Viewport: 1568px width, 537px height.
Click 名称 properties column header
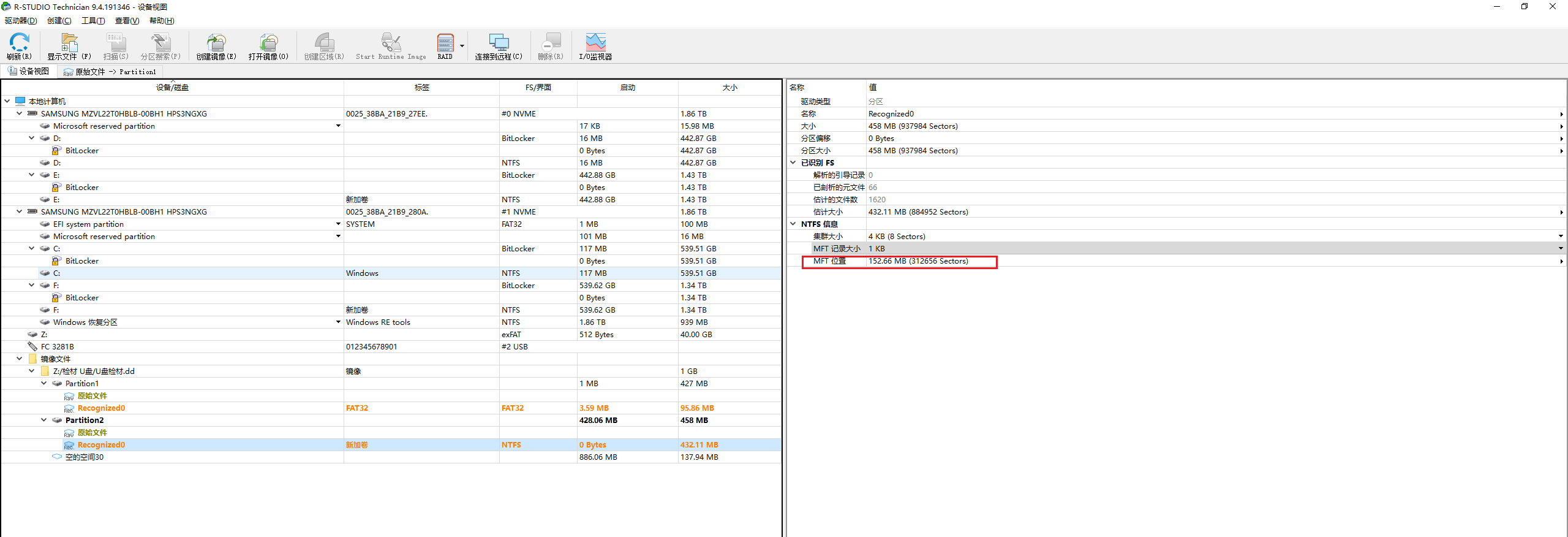(x=826, y=88)
